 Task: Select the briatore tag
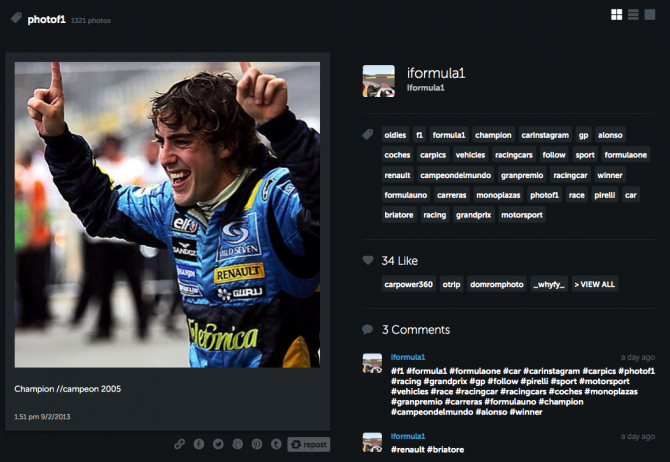pyautogui.click(x=399, y=215)
